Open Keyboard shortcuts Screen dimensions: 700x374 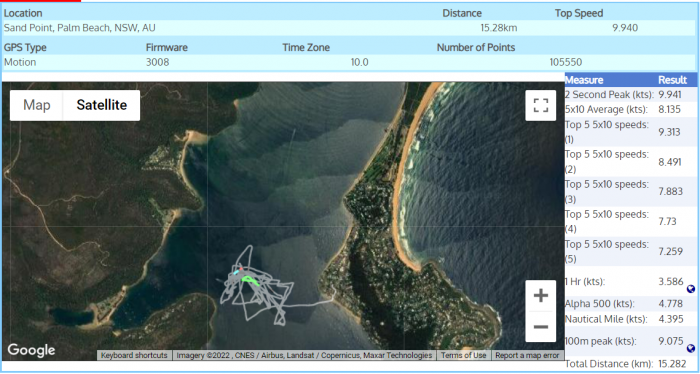[134, 355]
